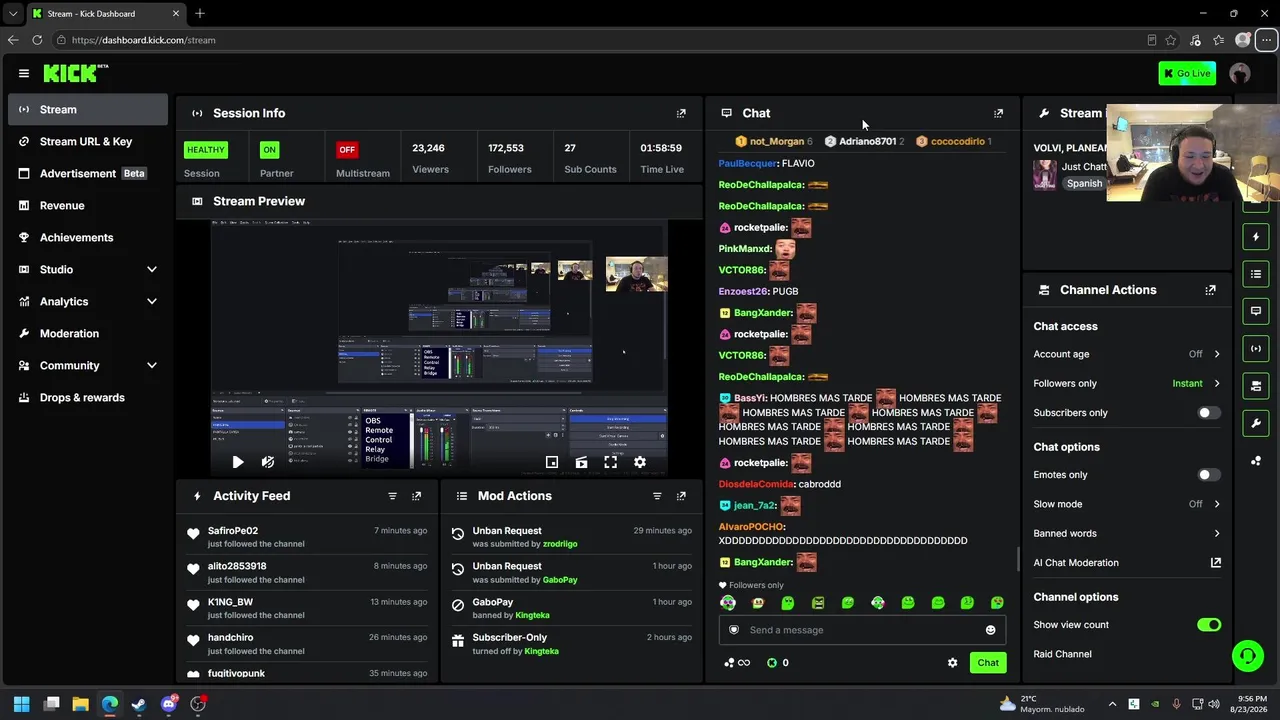This screenshot has width=1280, height=720.
Task: Reload the browser page
Action: 37,40
